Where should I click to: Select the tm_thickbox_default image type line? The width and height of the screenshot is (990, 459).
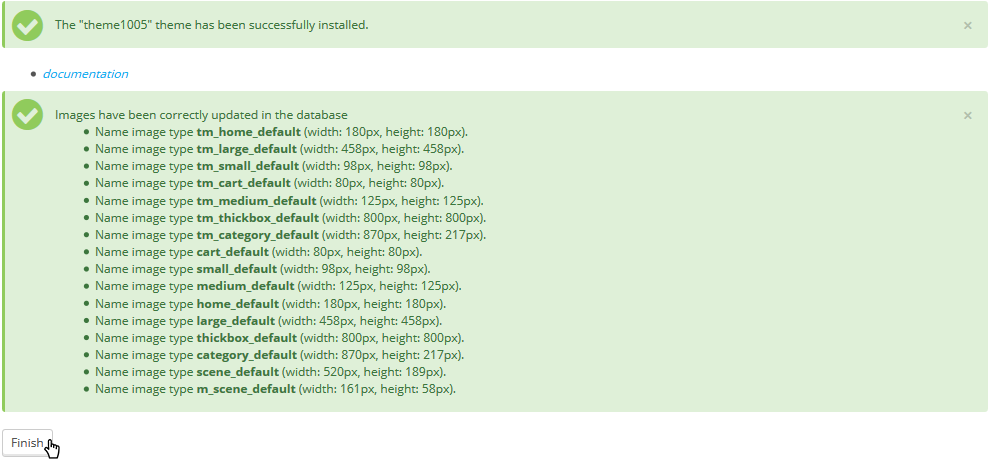(x=290, y=218)
